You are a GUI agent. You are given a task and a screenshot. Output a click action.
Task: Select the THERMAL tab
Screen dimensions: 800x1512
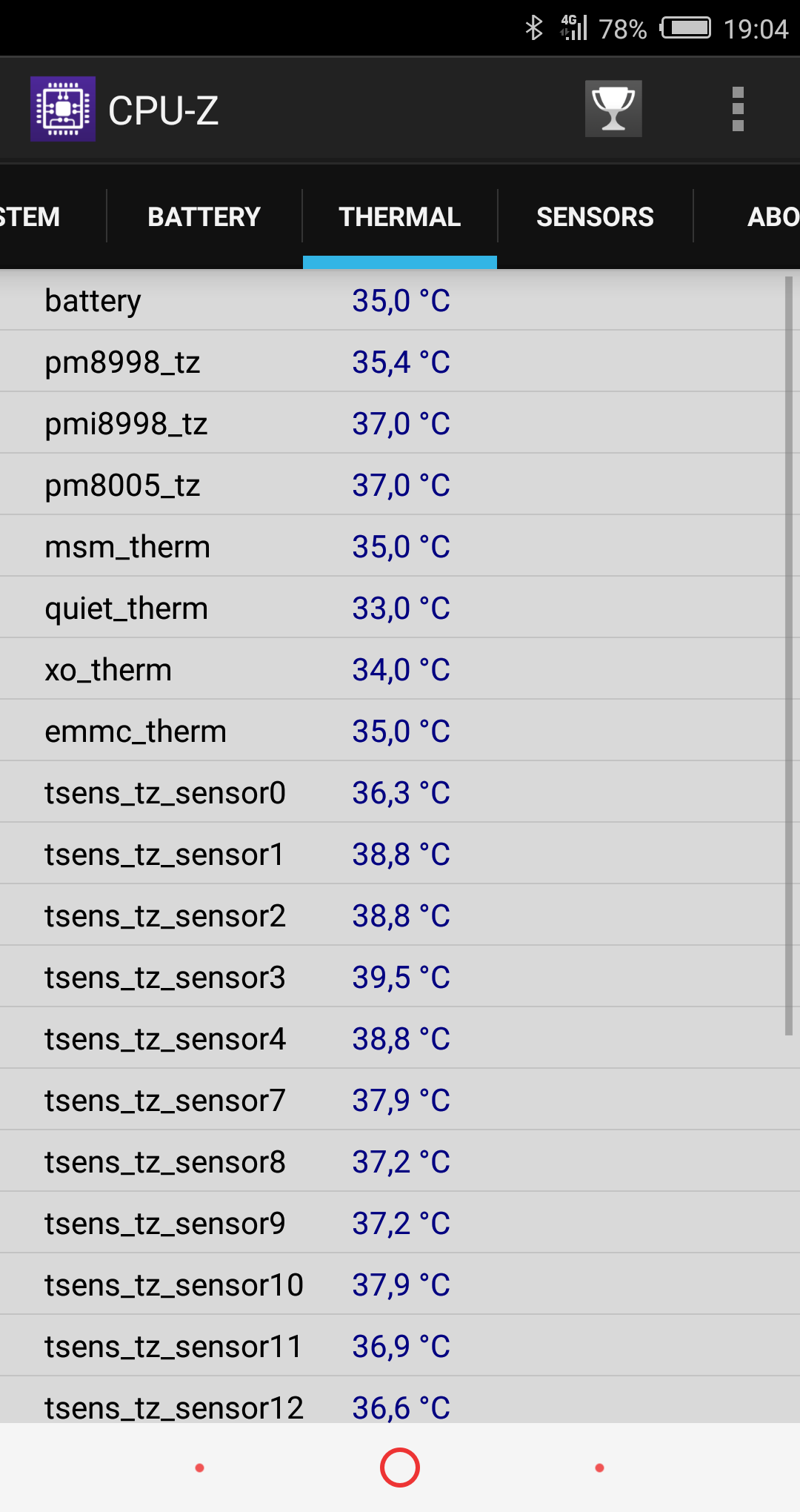click(x=400, y=216)
